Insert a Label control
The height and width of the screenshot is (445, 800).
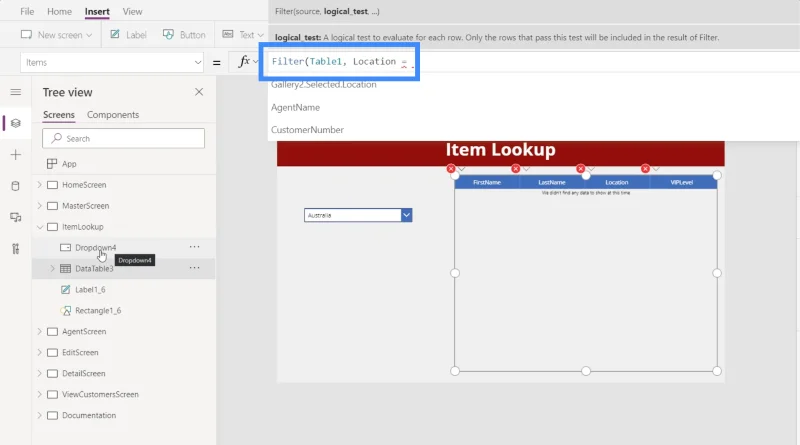[x=129, y=35]
